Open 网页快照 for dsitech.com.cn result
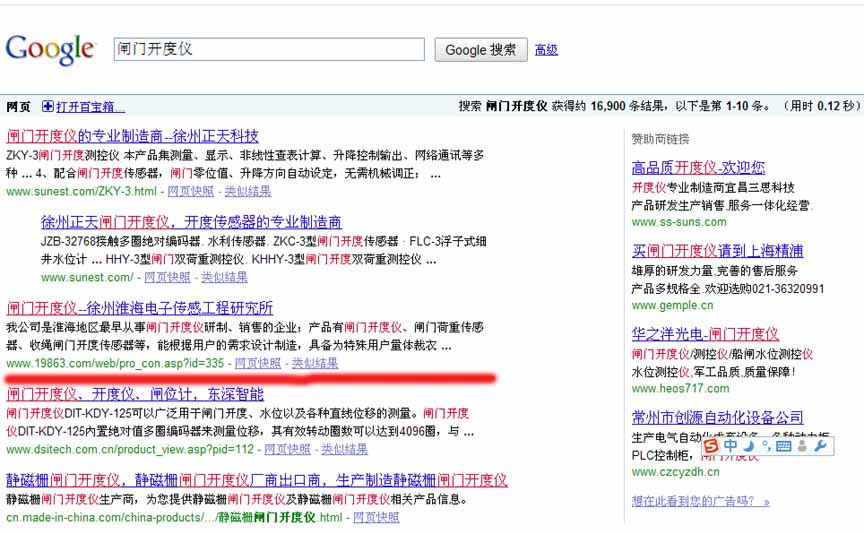Image resolution: width=864 pixels, height=534 pixels. tap(287, 449)
